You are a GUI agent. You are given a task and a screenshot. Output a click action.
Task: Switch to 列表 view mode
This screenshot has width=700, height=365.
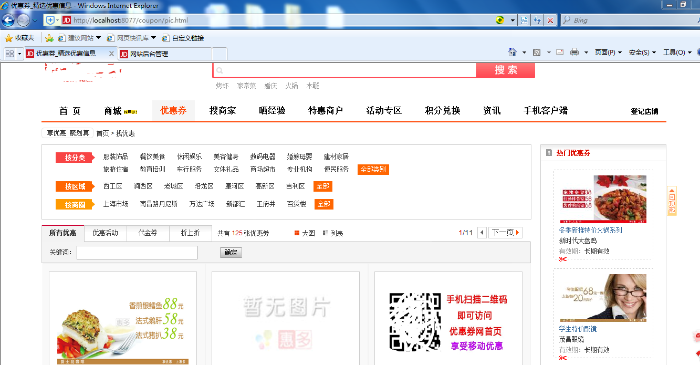click(333, 233)
